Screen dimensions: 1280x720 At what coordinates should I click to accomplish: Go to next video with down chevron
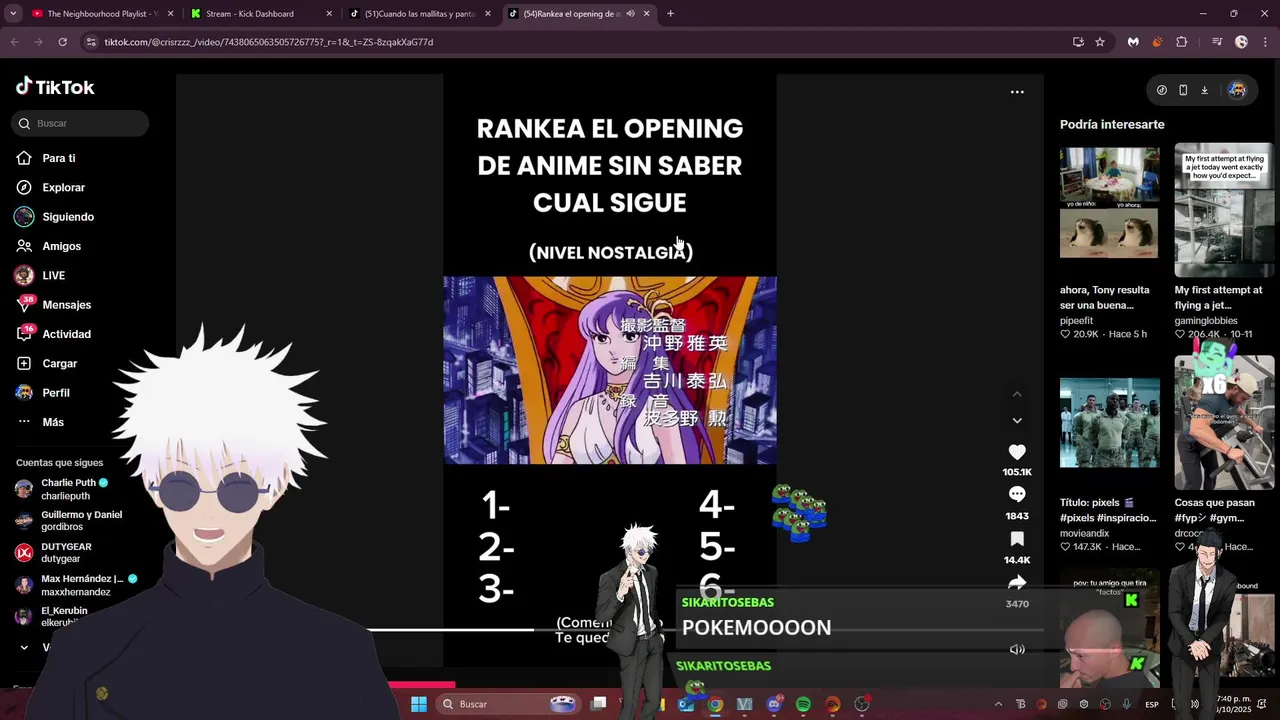tap(1017, 421)
